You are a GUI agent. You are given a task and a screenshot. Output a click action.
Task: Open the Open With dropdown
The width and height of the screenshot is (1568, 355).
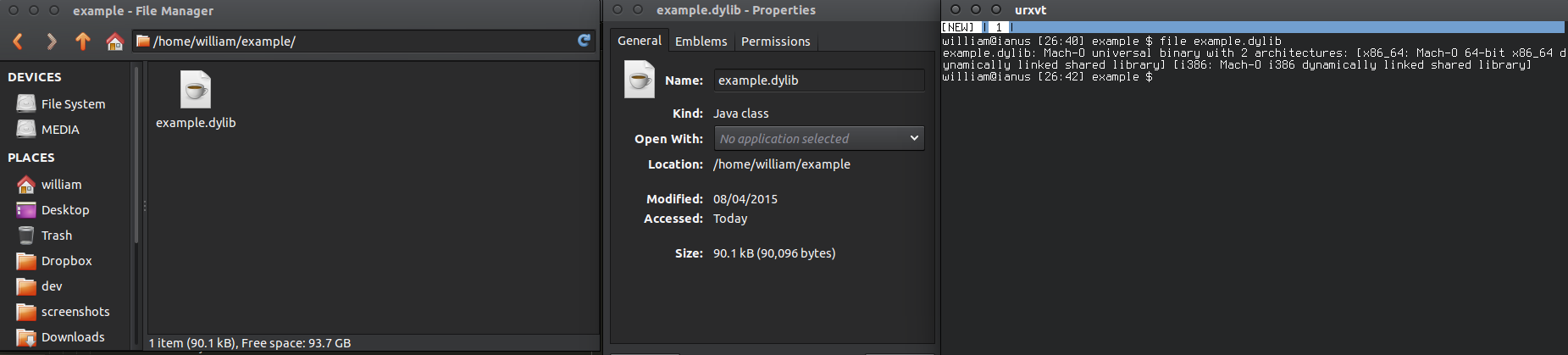click(818, 138)
